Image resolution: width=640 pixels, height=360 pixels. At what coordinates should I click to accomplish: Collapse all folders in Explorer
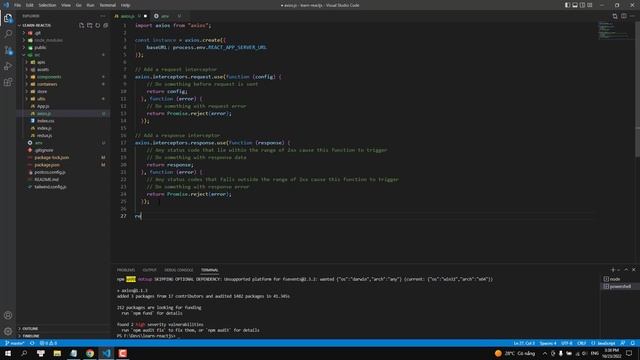[x=105, y=25]
